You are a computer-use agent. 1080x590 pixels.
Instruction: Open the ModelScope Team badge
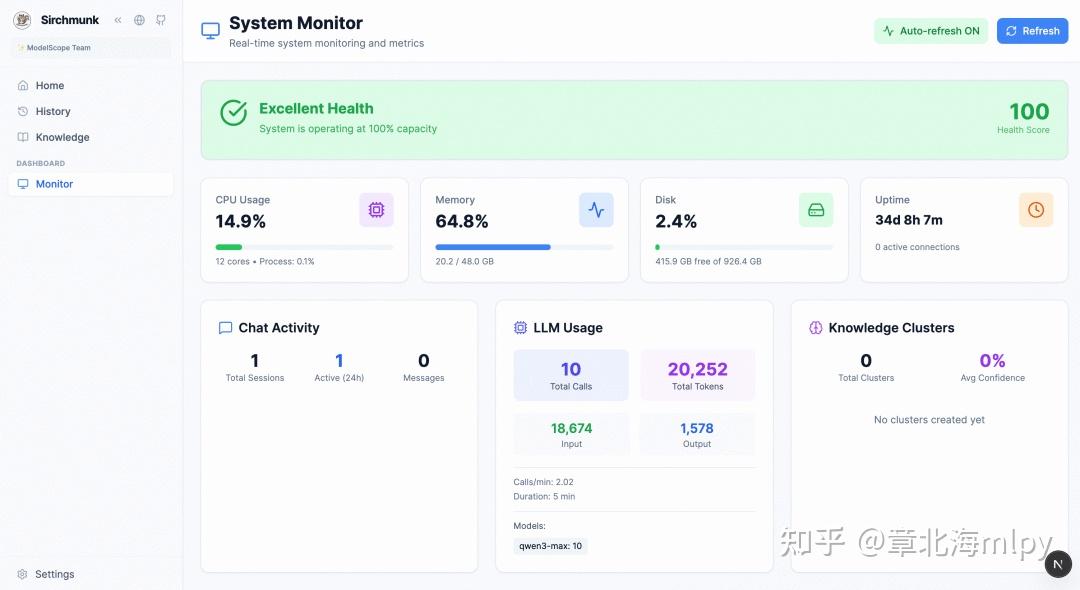click(91, 48)
